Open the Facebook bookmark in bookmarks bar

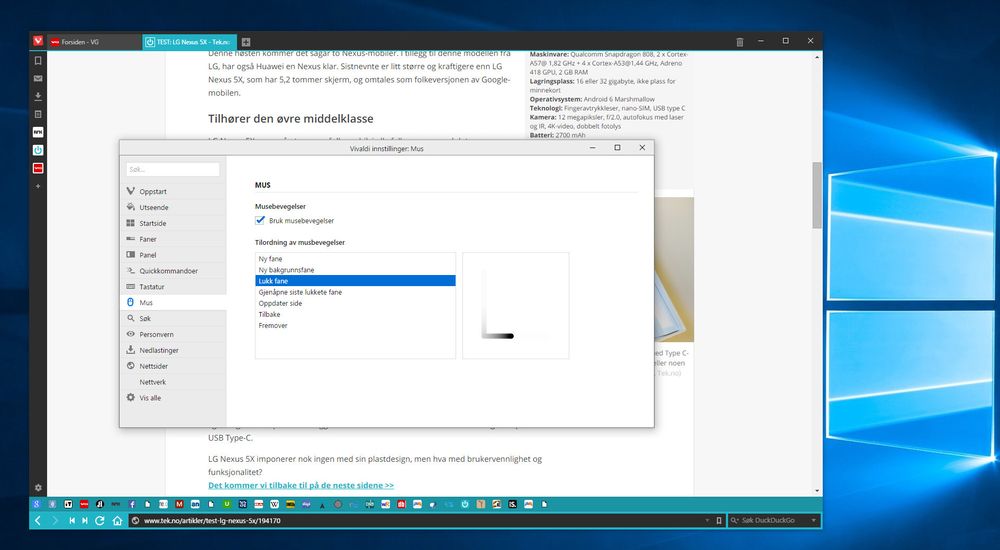click(x=132, y=504)
